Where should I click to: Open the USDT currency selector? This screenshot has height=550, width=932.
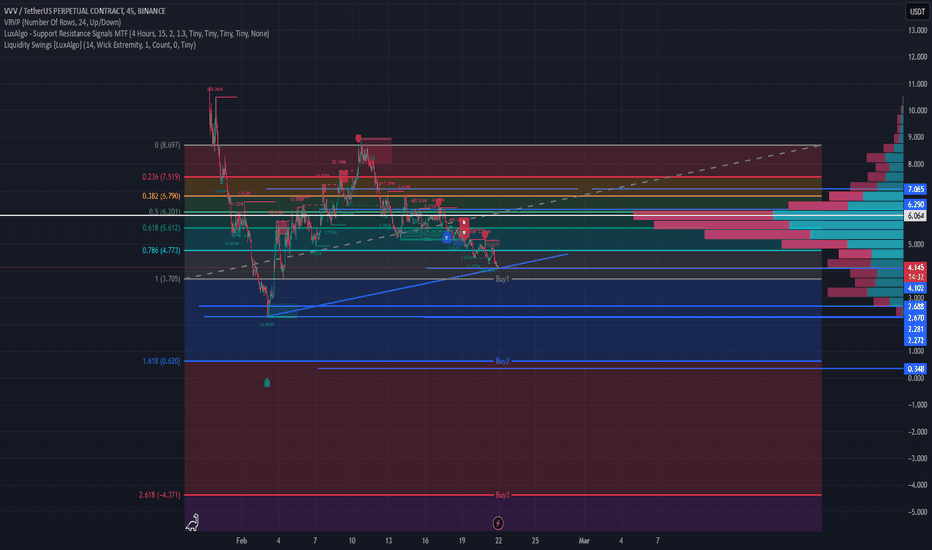pyautogui.click(x=917, y=11)
